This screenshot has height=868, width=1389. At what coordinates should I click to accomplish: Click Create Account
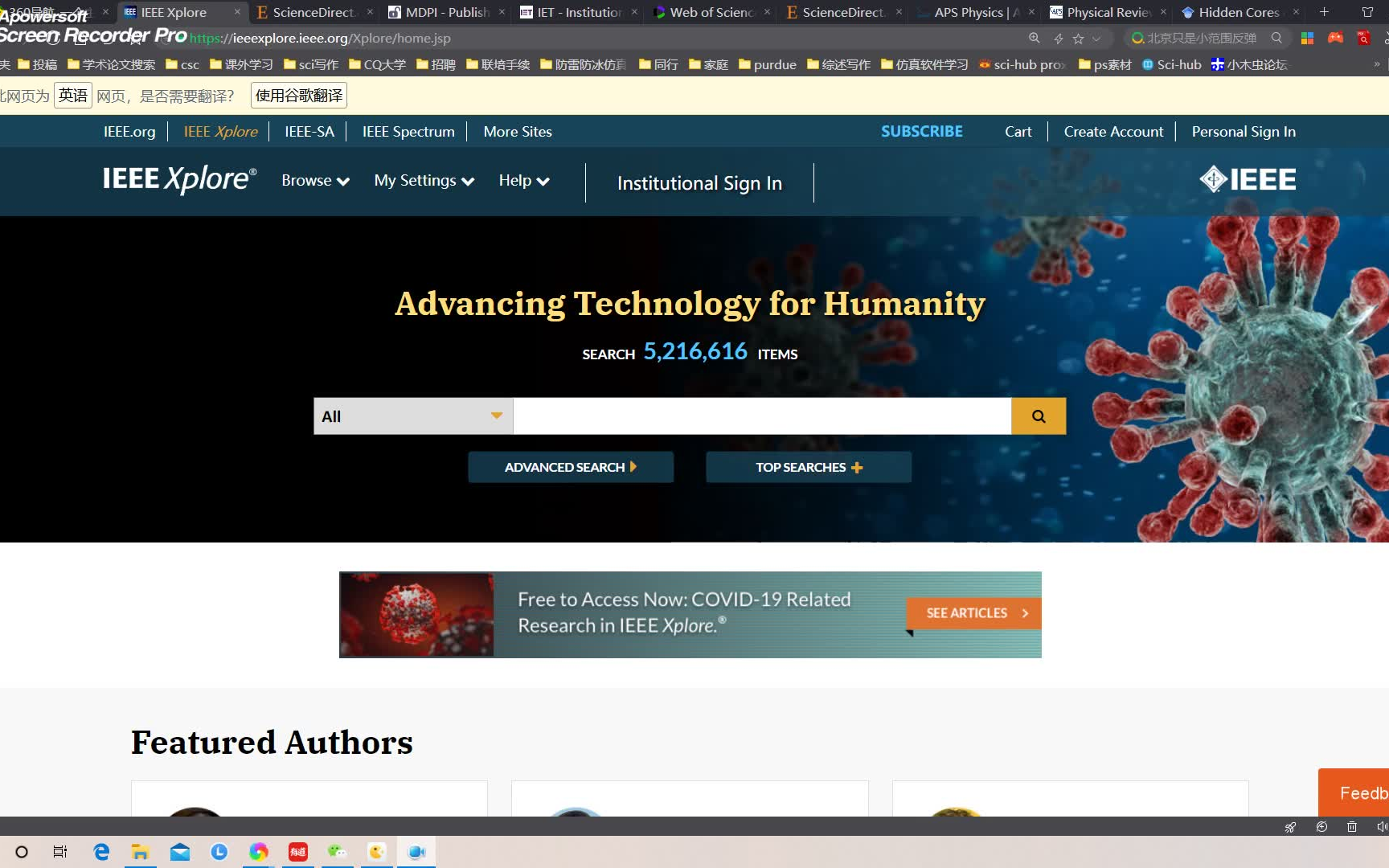tap(1113, 132)
